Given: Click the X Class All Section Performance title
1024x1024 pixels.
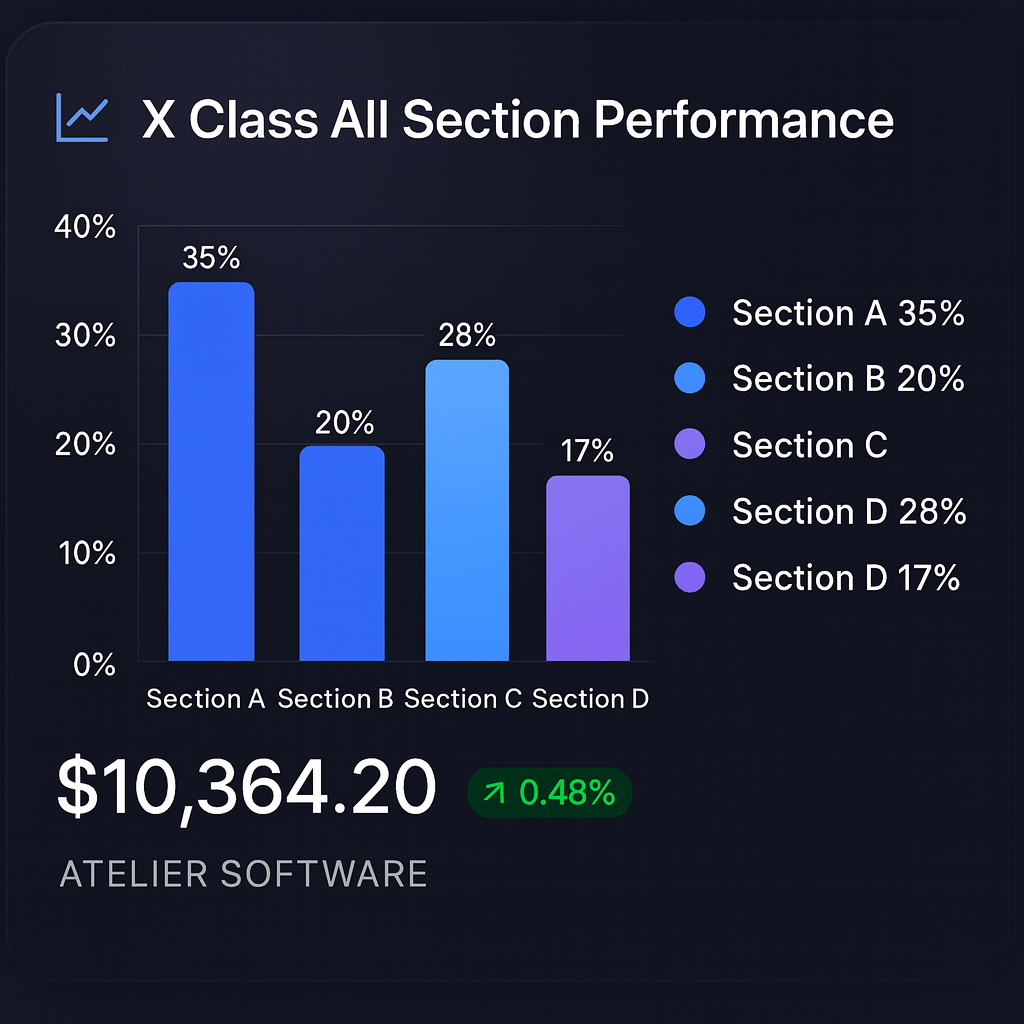Looking at the screenshot, I should click(x=518, y=120).
